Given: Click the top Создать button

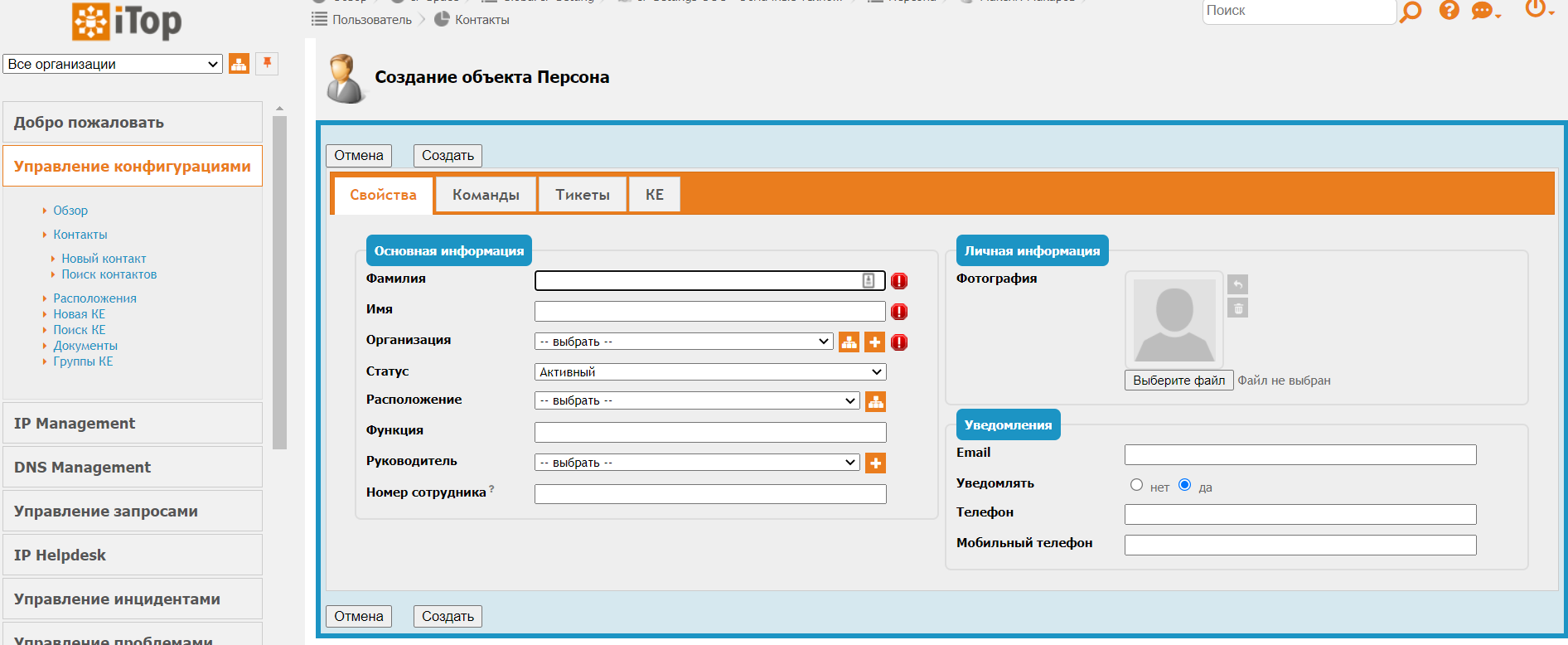Looking at the screenshot, I should [448, 156].
